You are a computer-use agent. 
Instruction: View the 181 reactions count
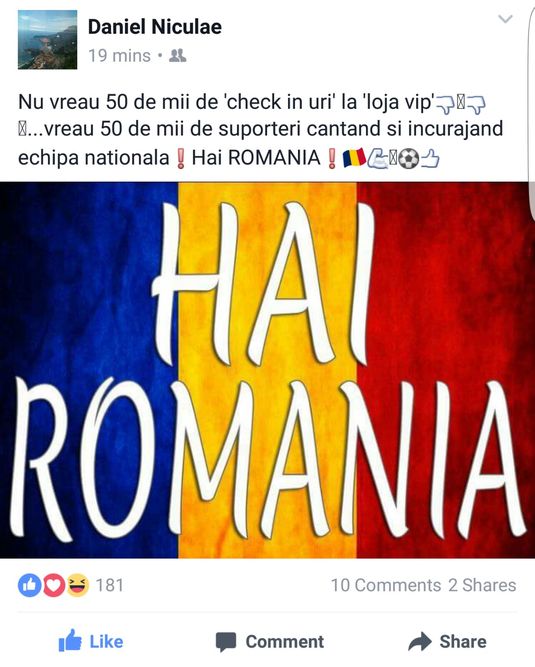[x=110, y=585]
